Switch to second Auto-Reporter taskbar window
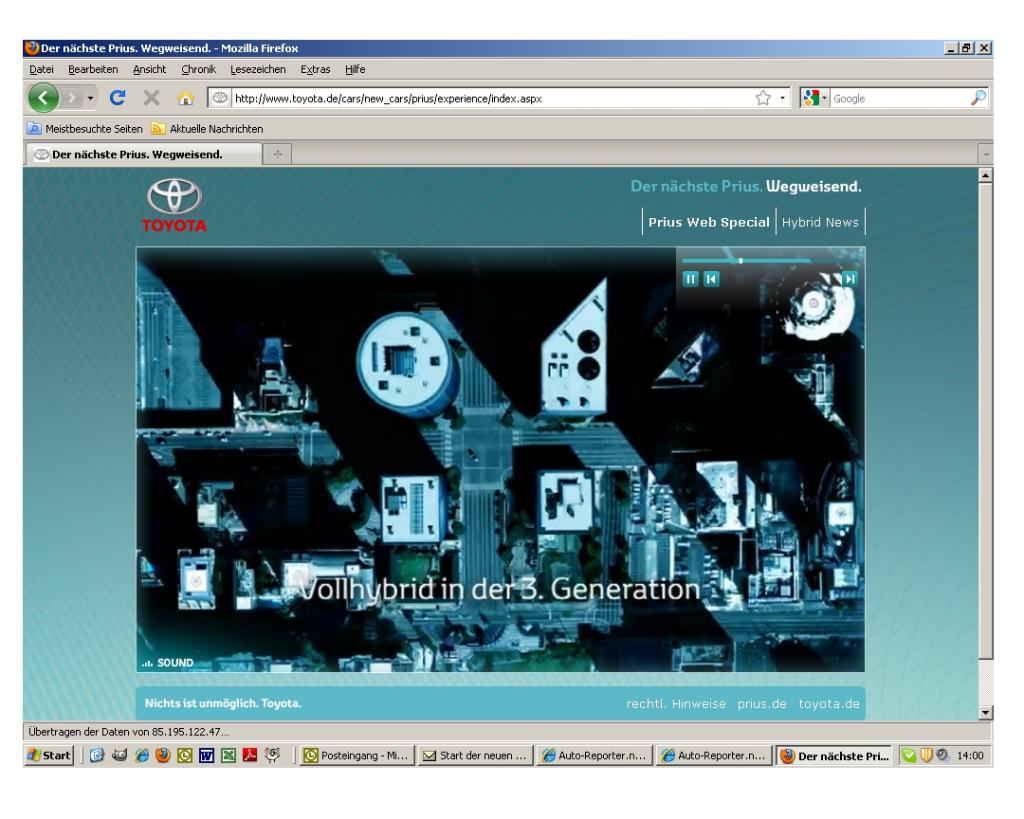 coord(714,756)
